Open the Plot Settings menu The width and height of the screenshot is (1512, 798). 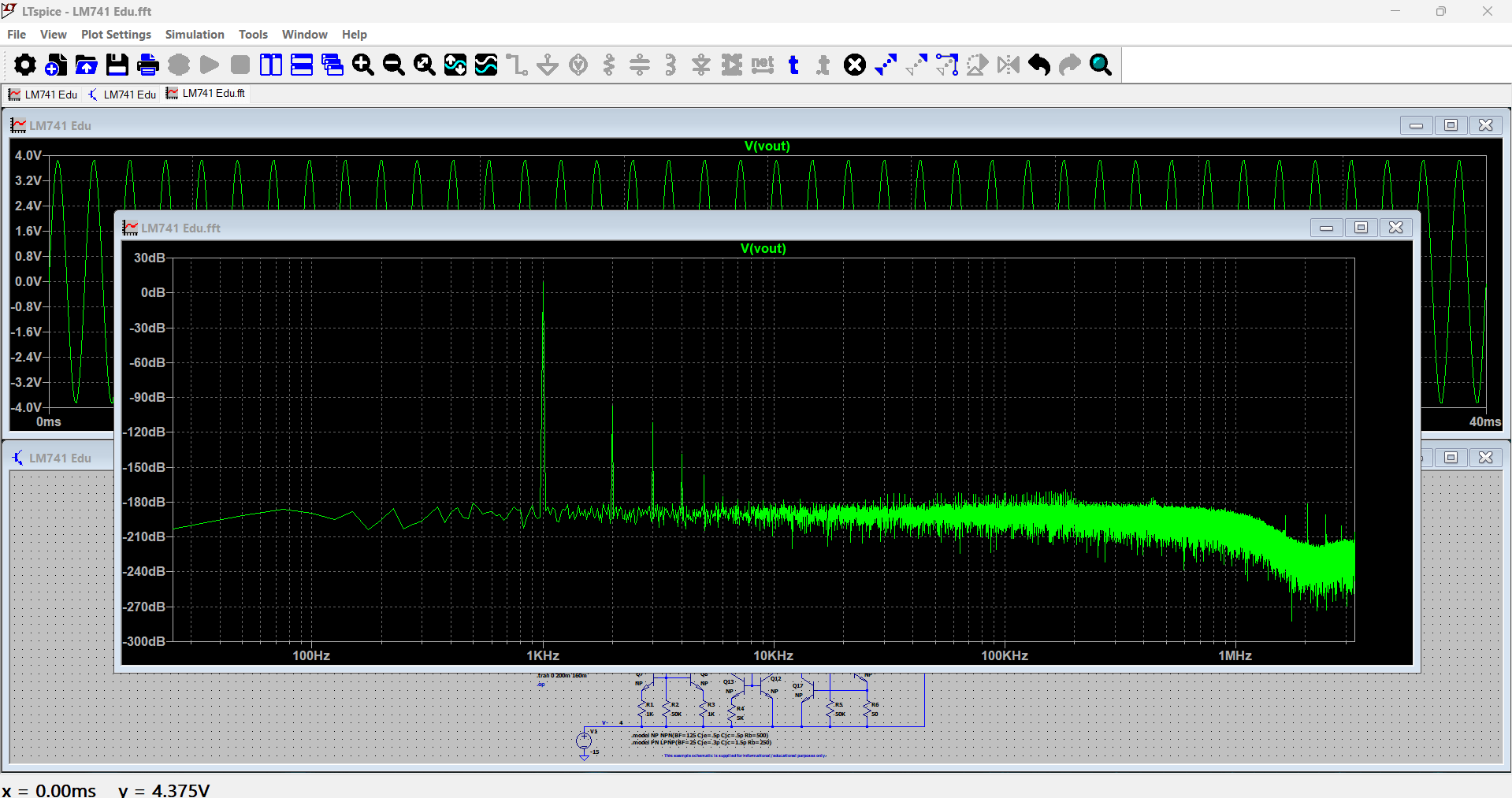116,35
